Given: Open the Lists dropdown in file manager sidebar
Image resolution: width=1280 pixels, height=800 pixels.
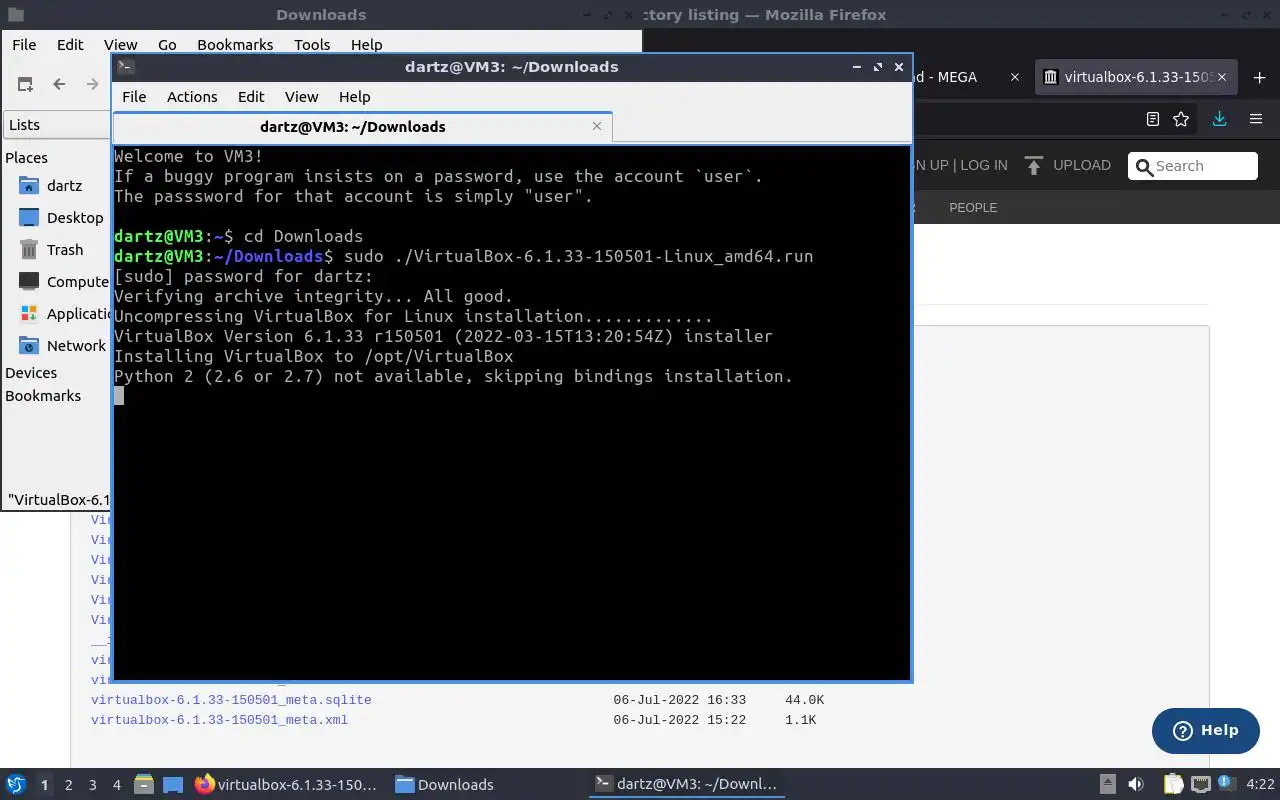Looking at the screenshot, I should pos(58,125).
